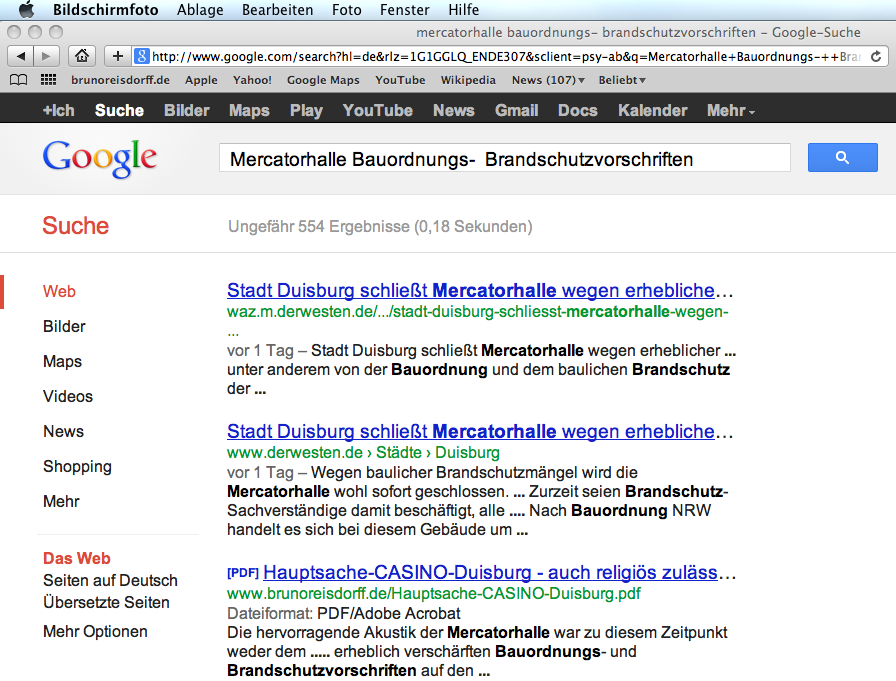This screenshot has height=681, width=896.
Task: Click the site favicon in the address bar
Action: tap(141, 56)
